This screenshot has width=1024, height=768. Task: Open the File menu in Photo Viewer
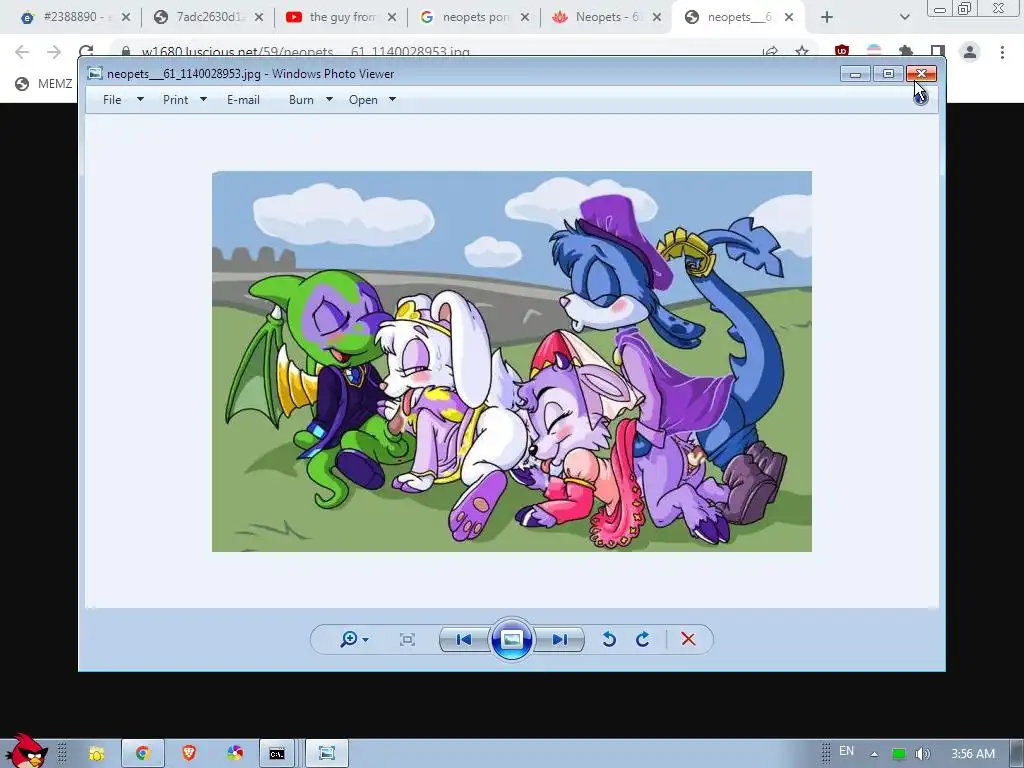pos(112,100)
